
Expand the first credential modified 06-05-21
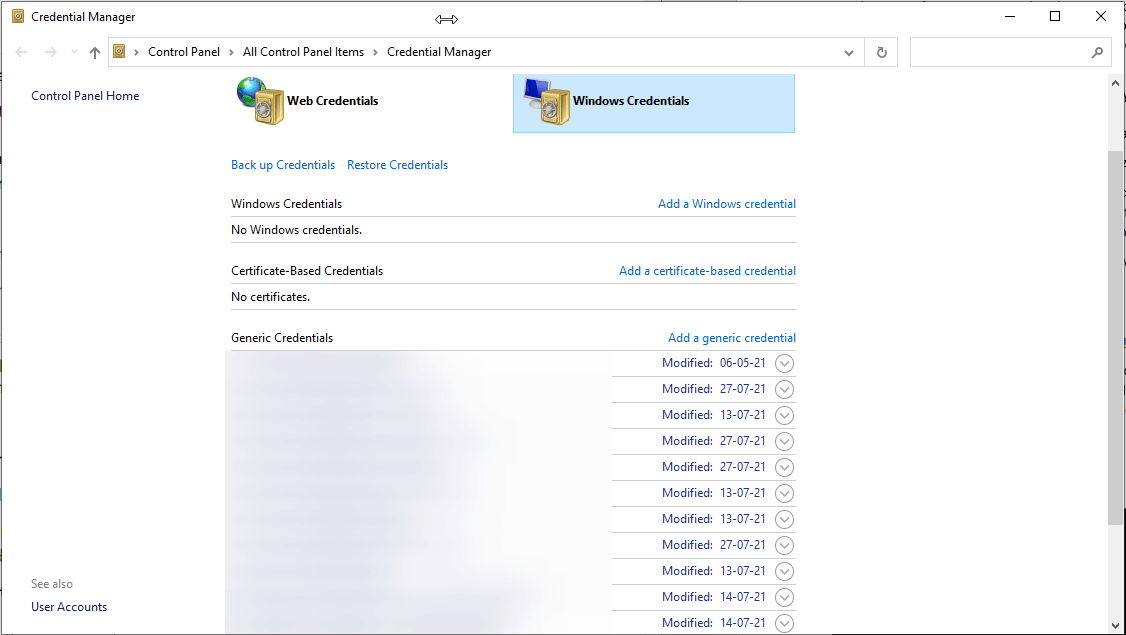tap(784, 363)
